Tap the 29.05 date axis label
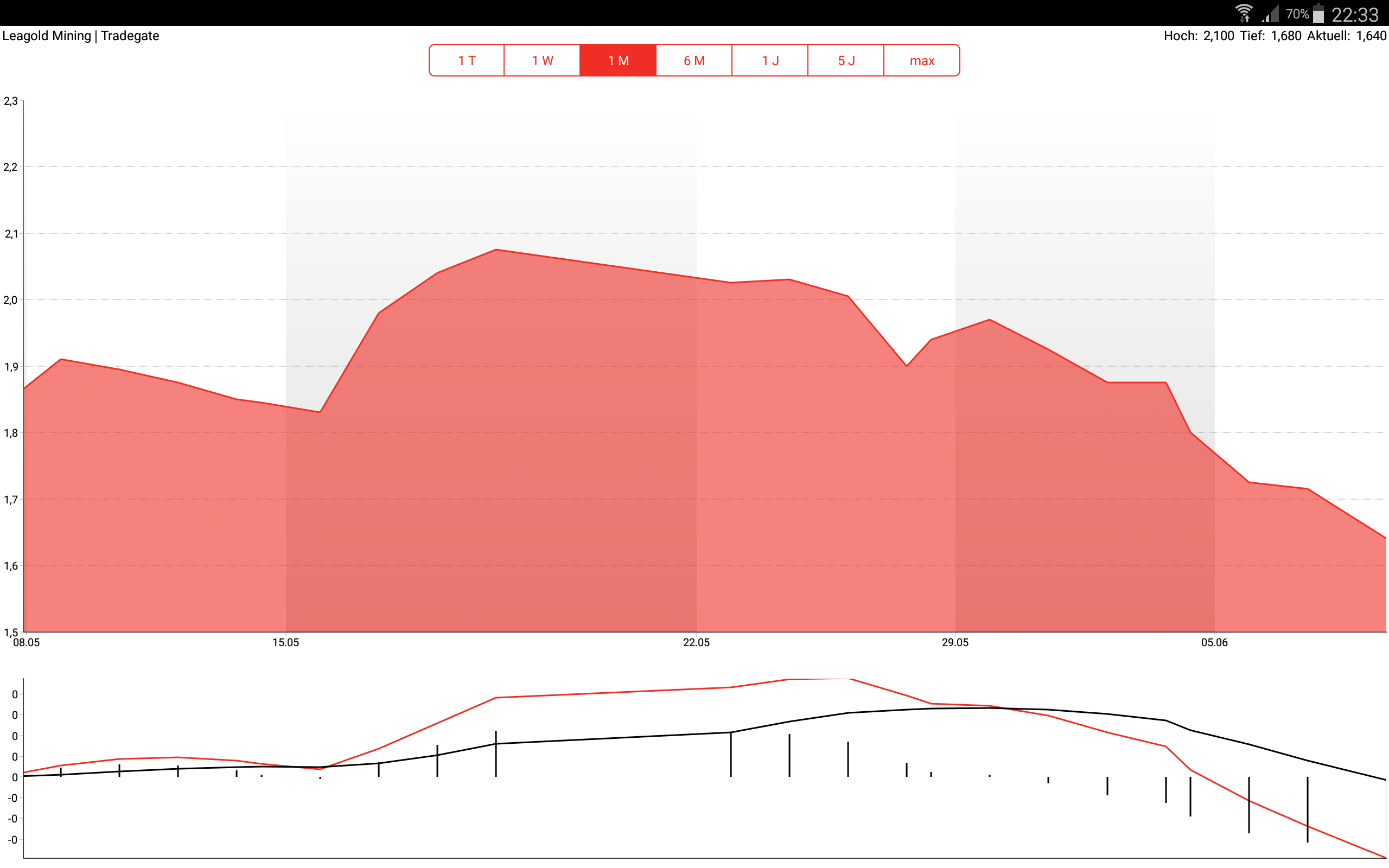1389x868 pixels. pyautogui.click(x=955, y=642)
